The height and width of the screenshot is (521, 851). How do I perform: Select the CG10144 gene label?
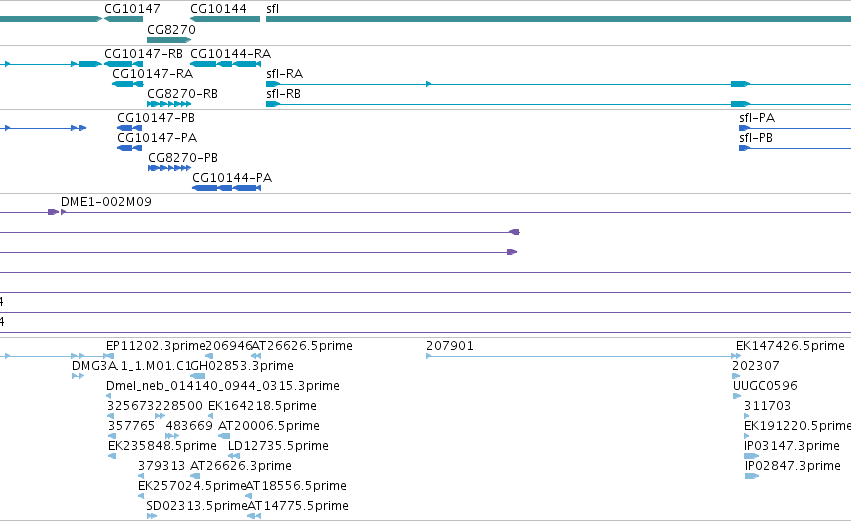[218, 9]
